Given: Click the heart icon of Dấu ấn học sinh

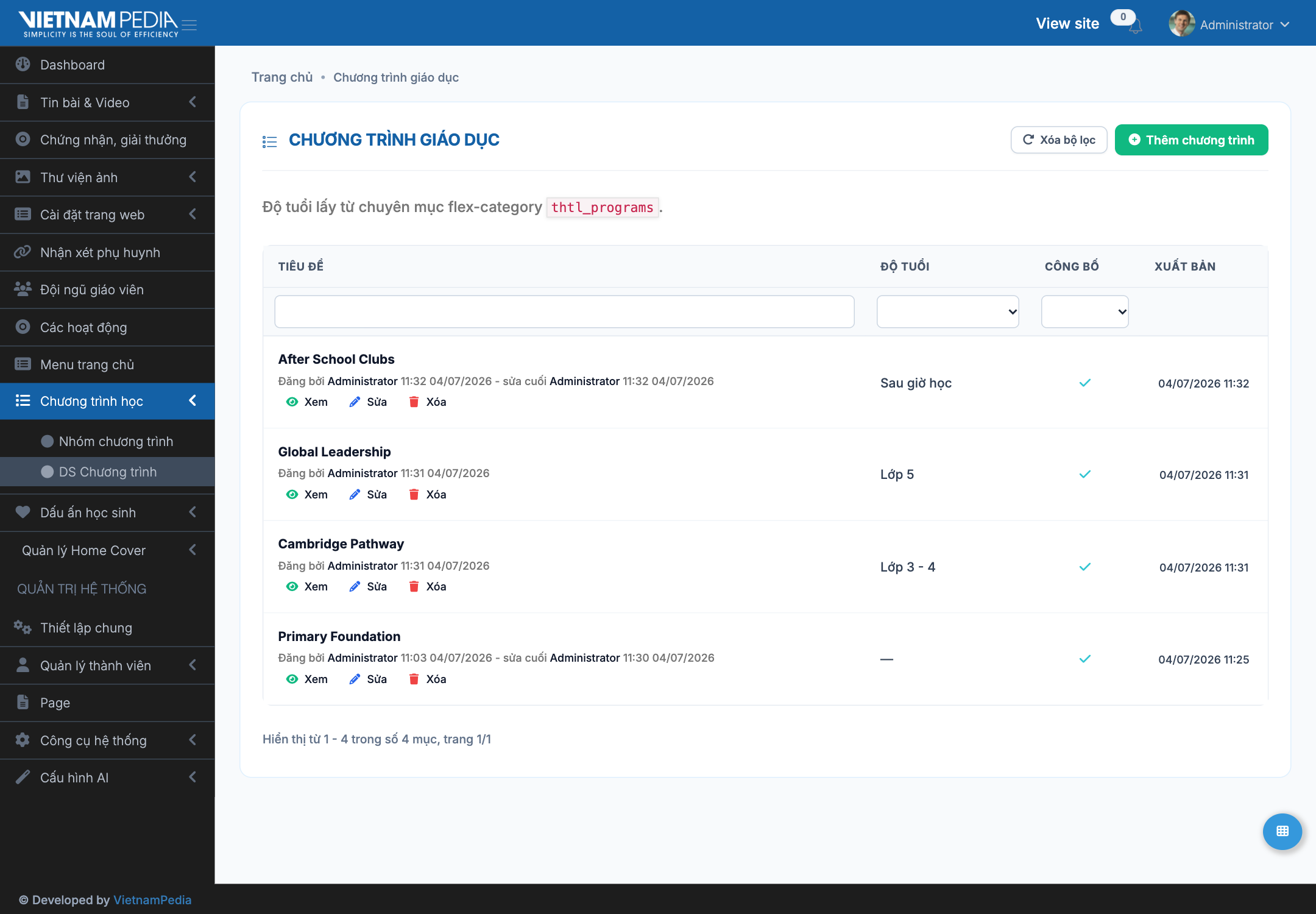Looking at the screenshot, I should 23,512.
